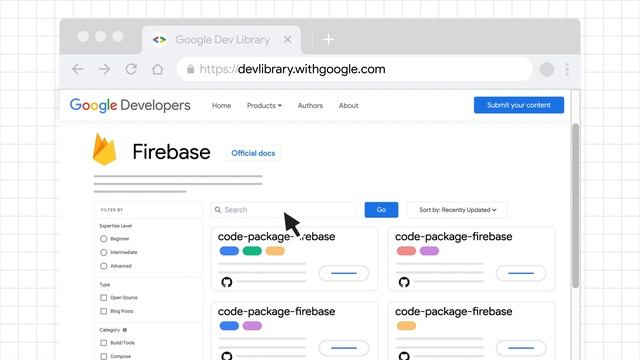
Task: Click the pill button in the single orange tag card
Action: click(521, 348)
